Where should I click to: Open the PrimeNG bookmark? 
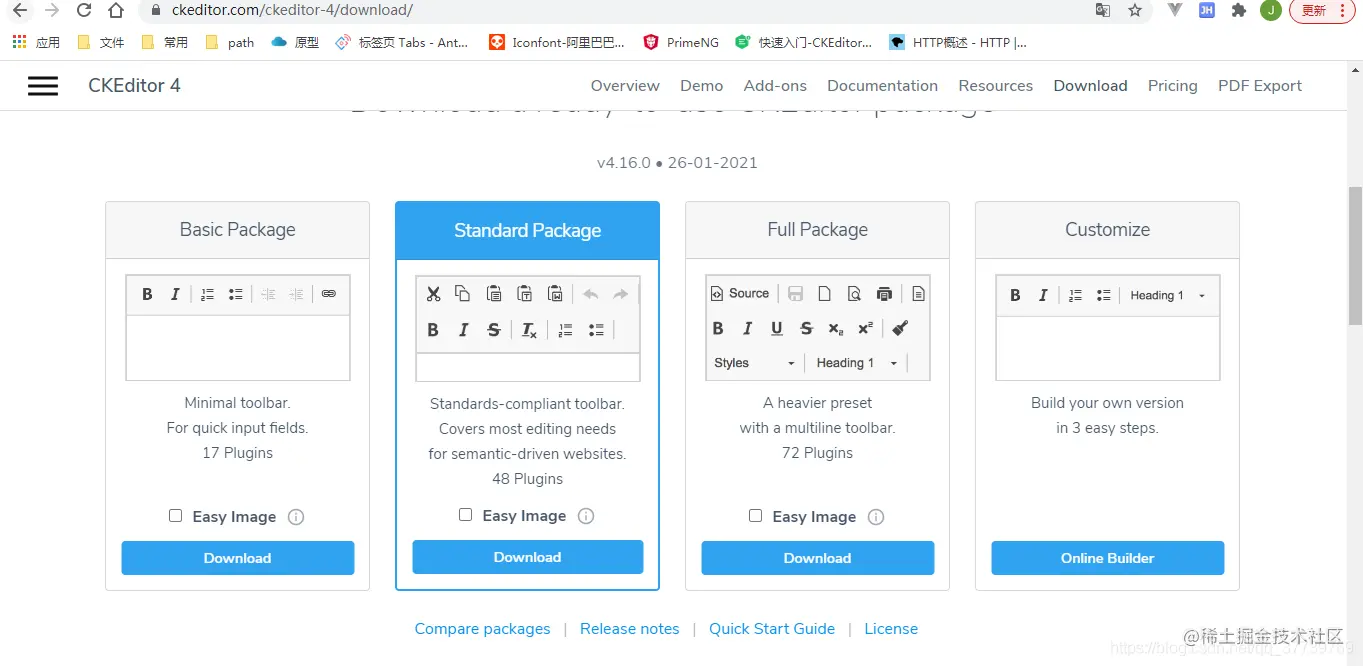pos(681,42)
